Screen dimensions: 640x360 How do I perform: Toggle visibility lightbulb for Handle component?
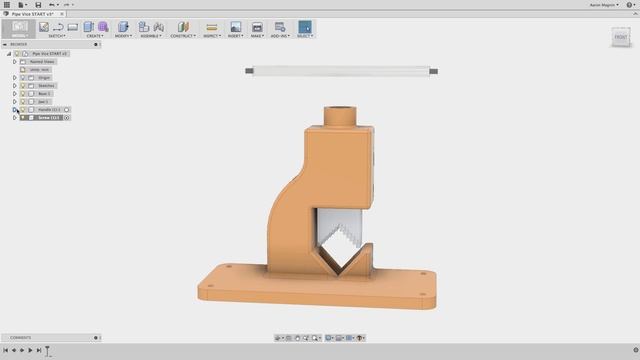tap(23, 110)
